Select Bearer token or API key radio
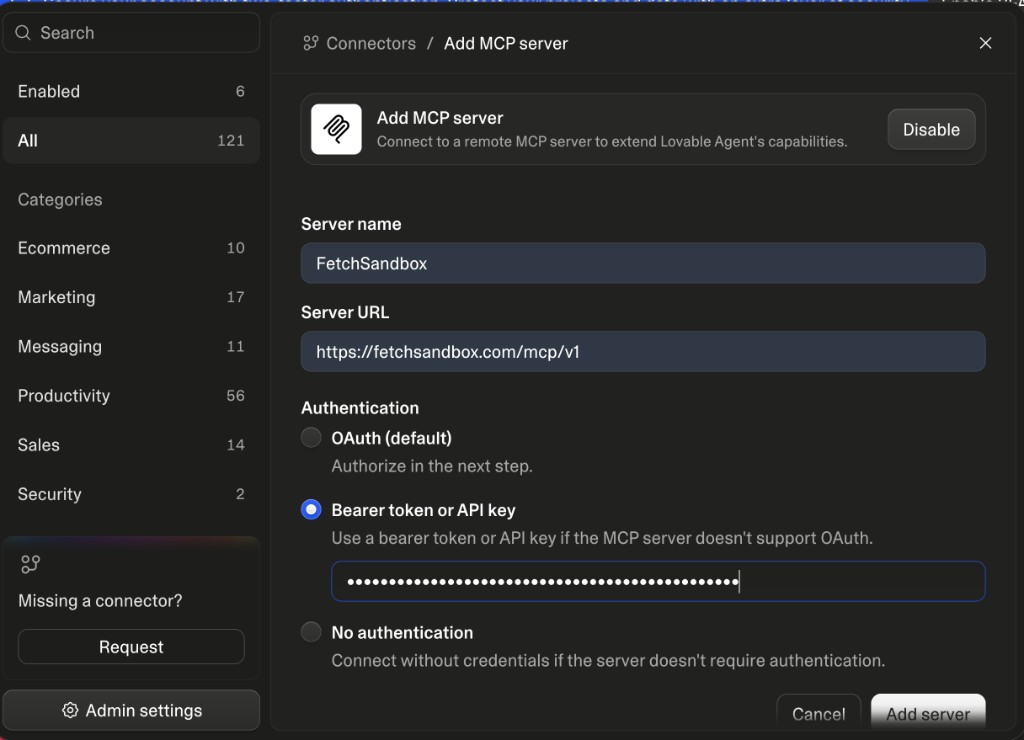The width and height of the screenshot is (1024, 740). point(311,509)
